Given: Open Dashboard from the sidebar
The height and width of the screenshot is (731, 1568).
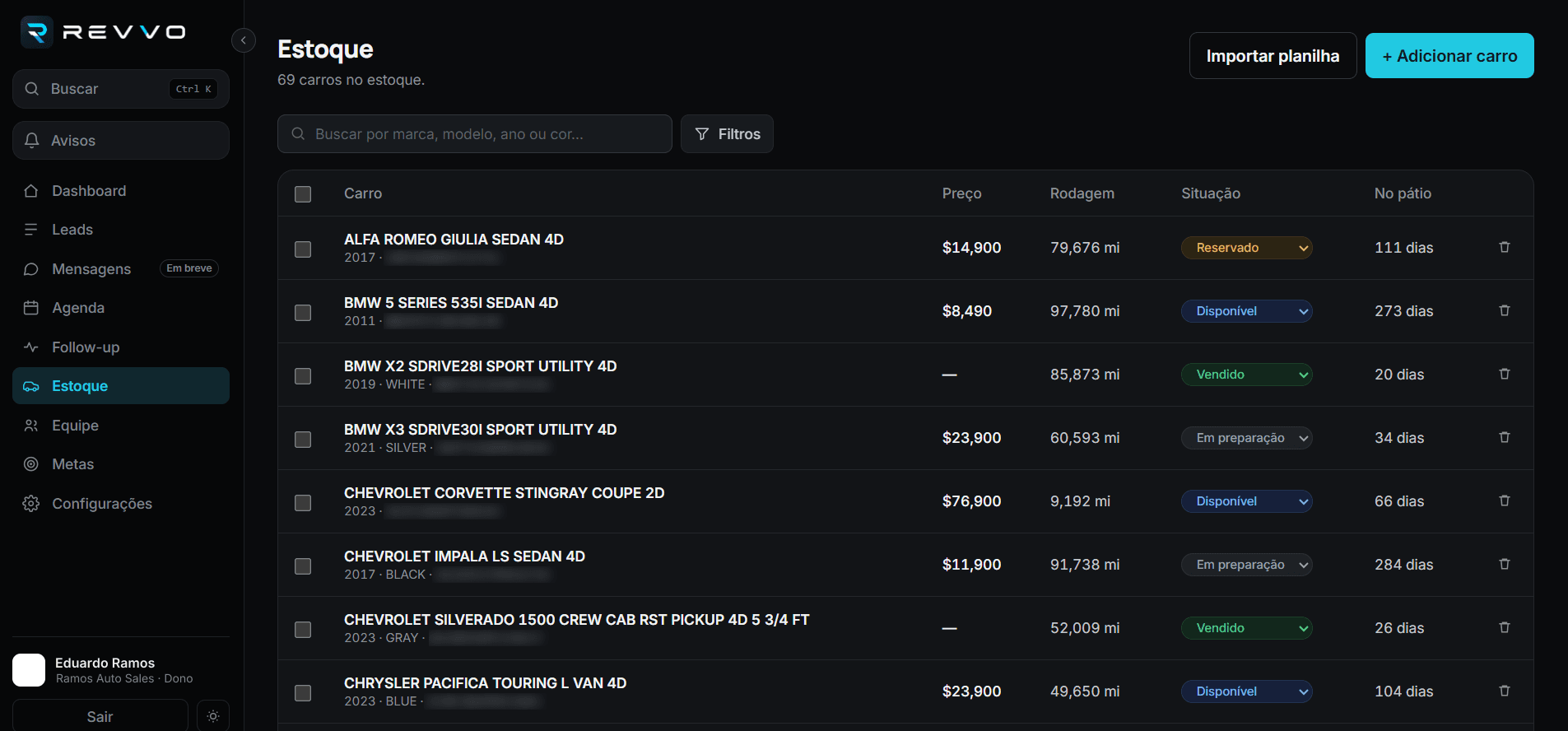Looking at the screenshot, I should point(121,191).
